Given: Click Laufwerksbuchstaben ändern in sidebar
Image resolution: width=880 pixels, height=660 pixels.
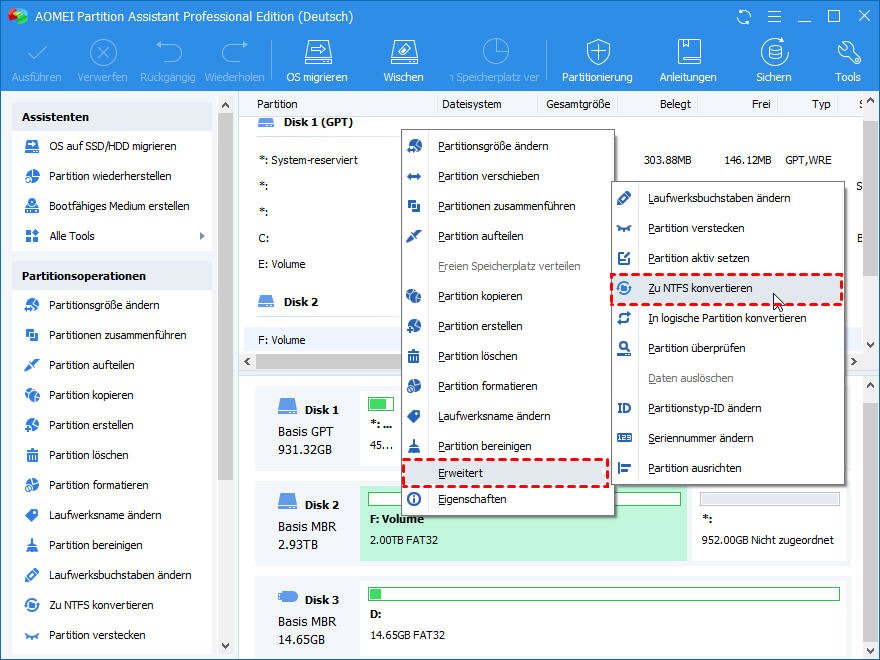Looking at the screenshot, I should tap(120, 575).
